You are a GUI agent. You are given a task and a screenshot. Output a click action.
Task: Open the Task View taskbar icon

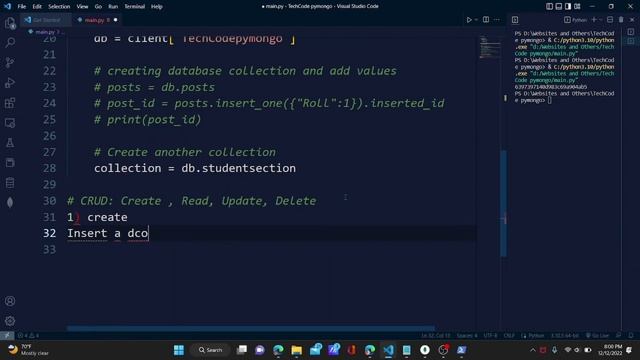coord(242,350)
